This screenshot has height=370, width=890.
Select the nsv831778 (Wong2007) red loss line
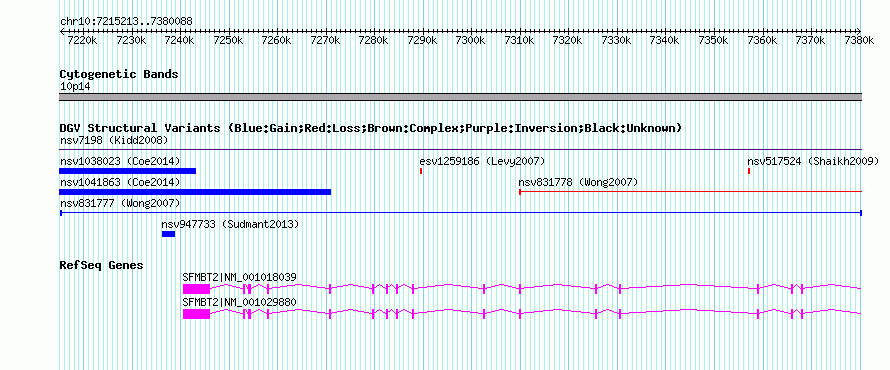[x=690, y=192]
